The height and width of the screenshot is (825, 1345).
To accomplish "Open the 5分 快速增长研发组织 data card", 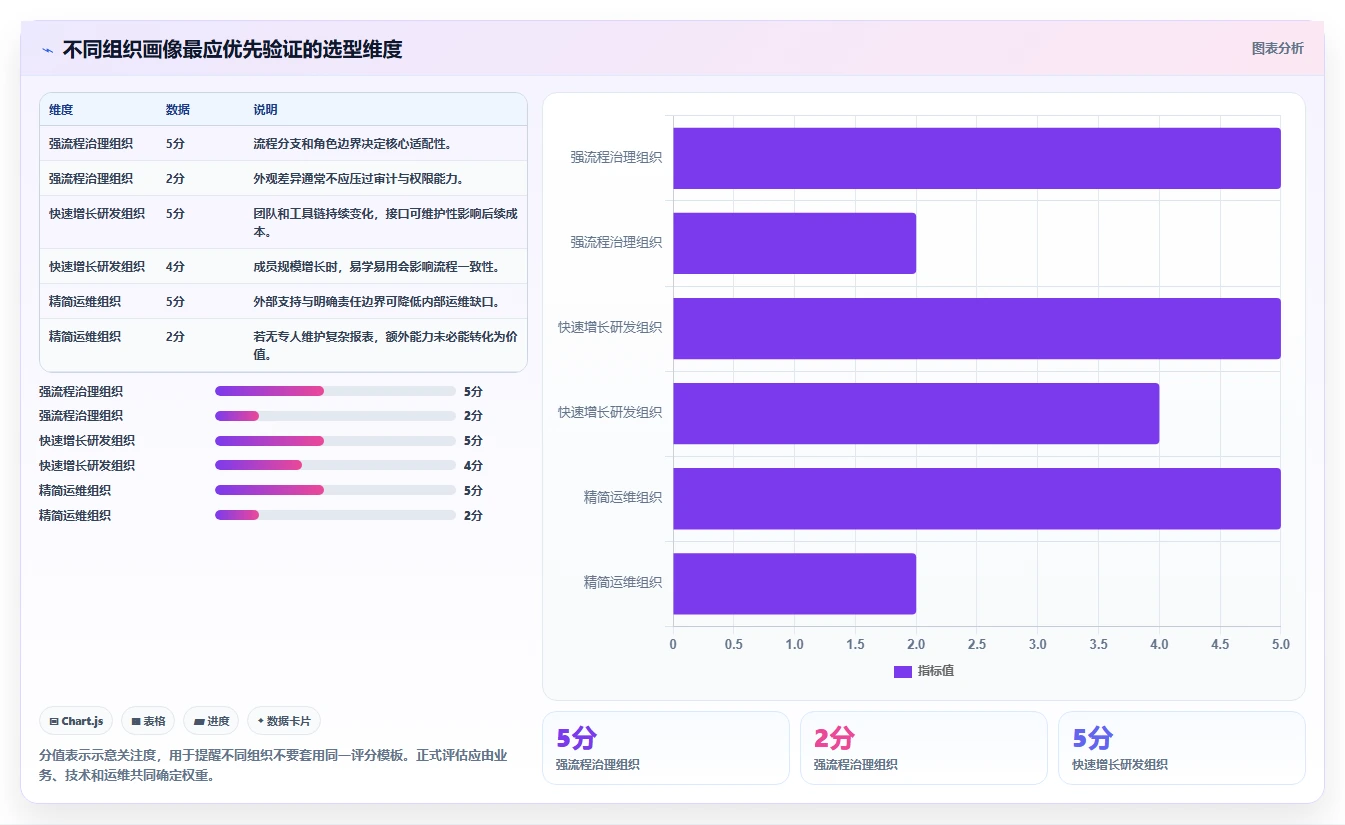I will pyautogui.click(x=1182, y=748).
